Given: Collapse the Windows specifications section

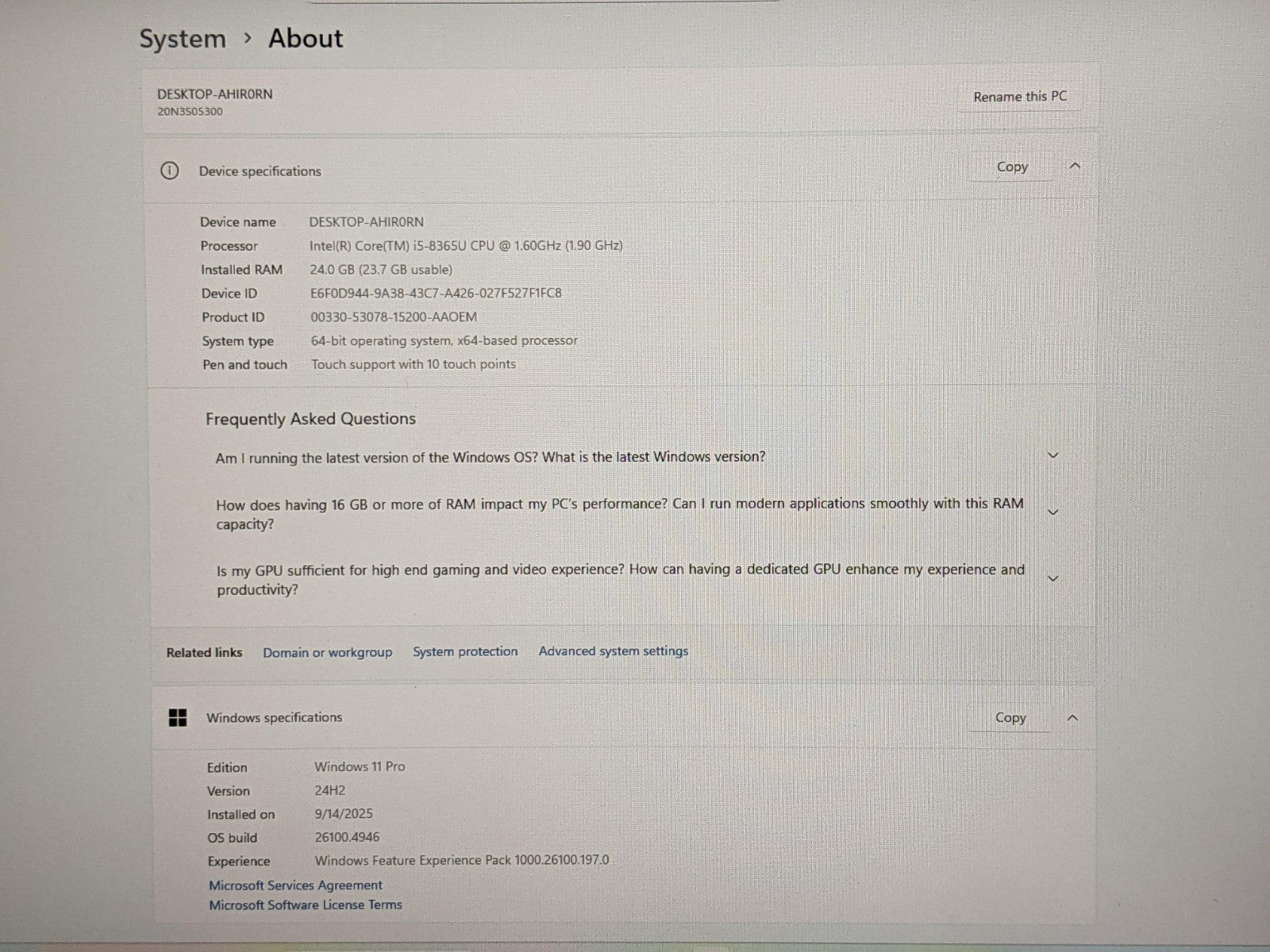Looking at the screenshot, I should coord(1072,718).
